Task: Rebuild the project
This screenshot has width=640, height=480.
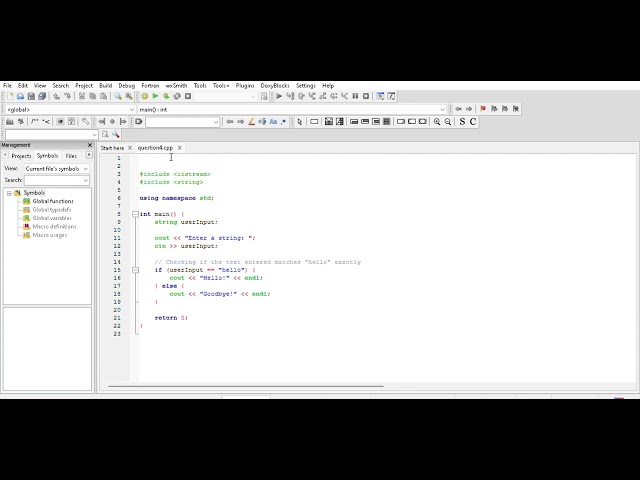Action: tap(177, 96)
